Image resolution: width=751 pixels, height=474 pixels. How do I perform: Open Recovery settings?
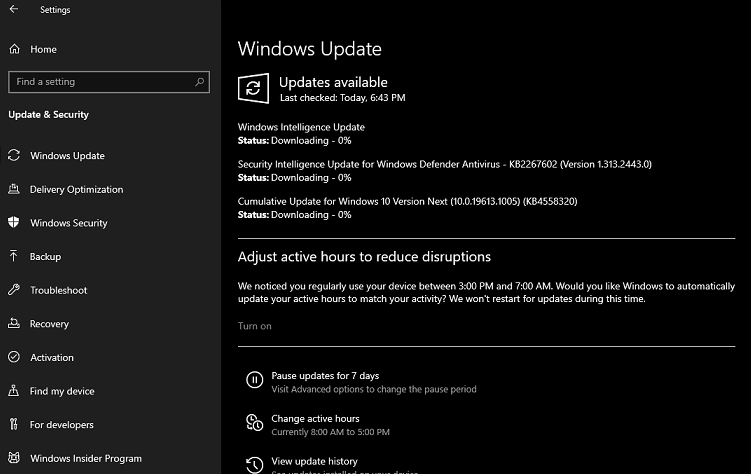[49, 324]
